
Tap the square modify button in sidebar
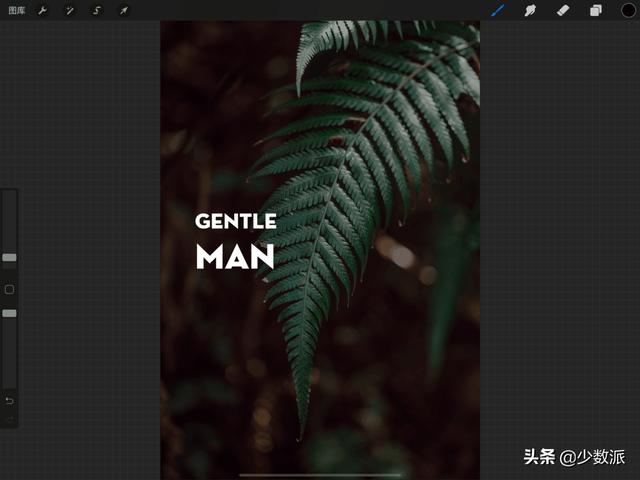pyautogui.click(x=9, y=289)
